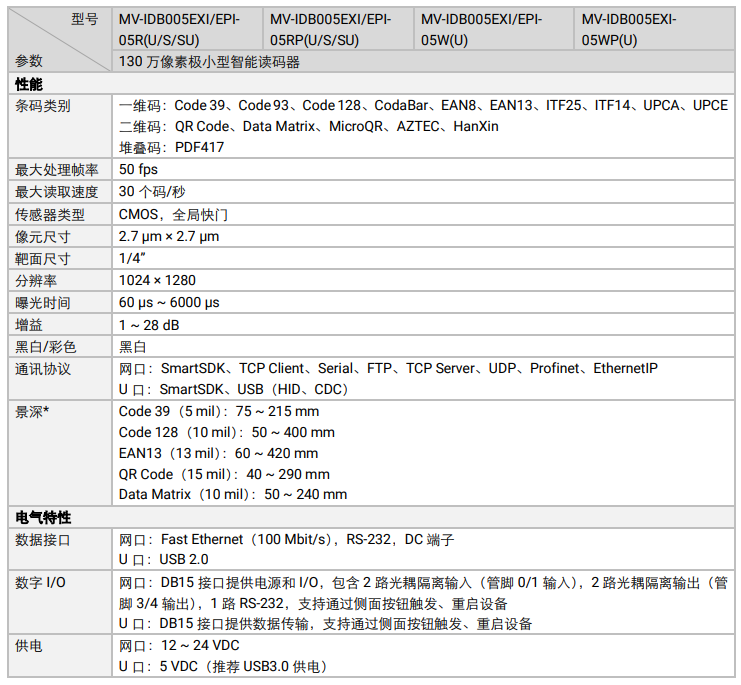Select the 通讯协议 row label

tap(43, 368)
